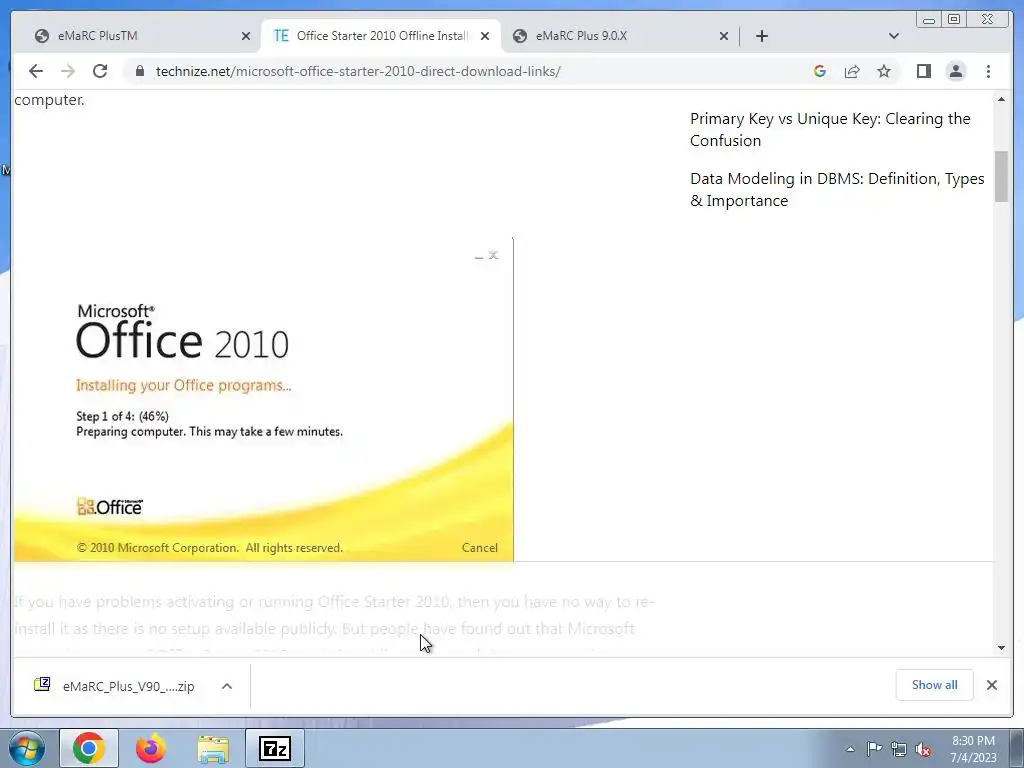Viewport: 1024px width, 768px height.
Task: Open Action Center flag icon
Action: [x=874, y=749]
